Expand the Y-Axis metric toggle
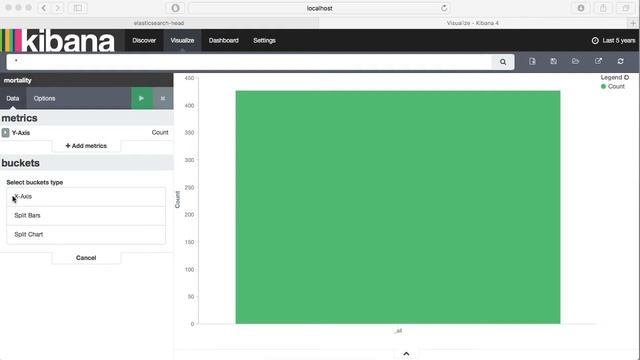The image size is (640, 360). tap(5, 133)
